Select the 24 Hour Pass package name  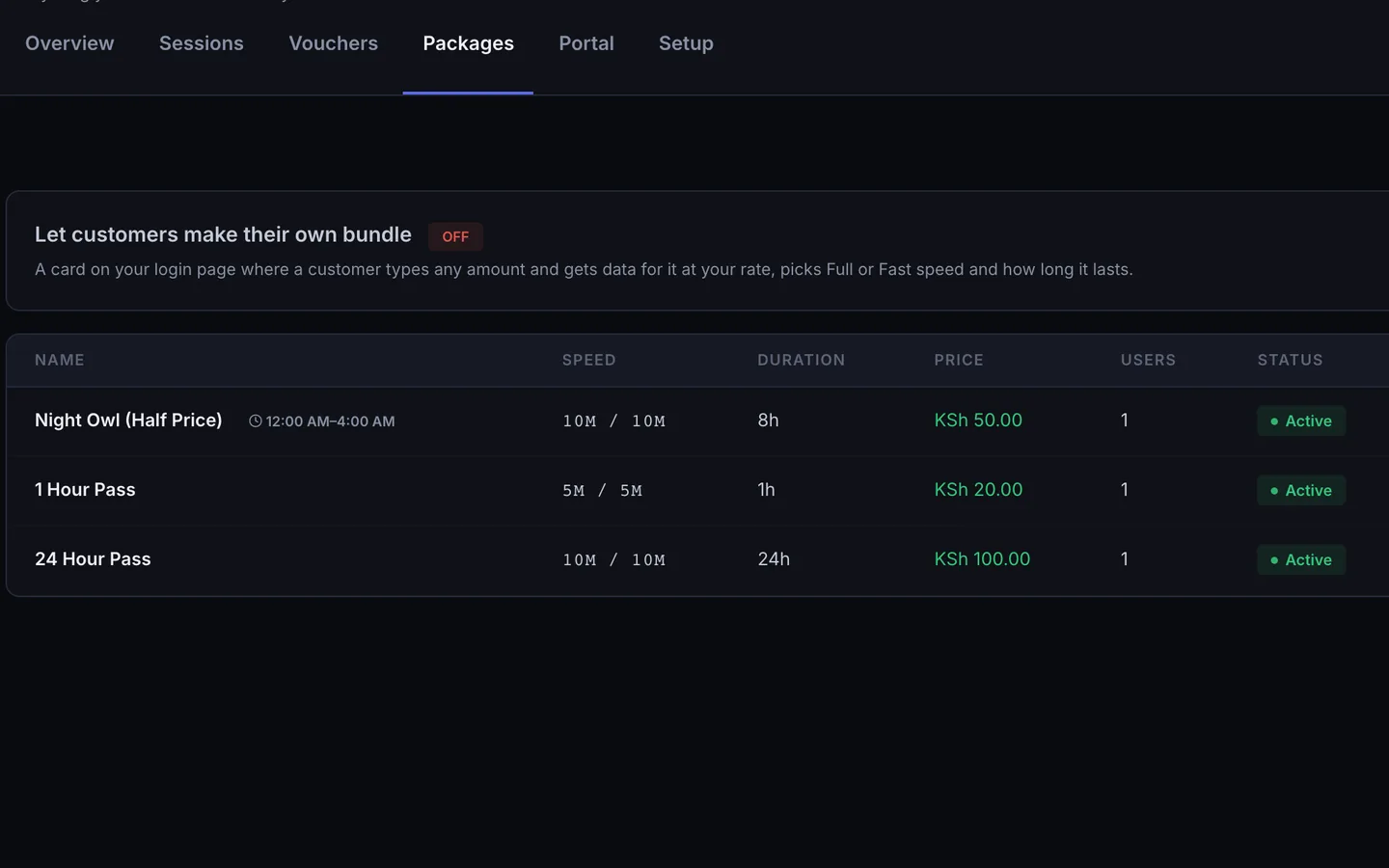pos(93,558)
